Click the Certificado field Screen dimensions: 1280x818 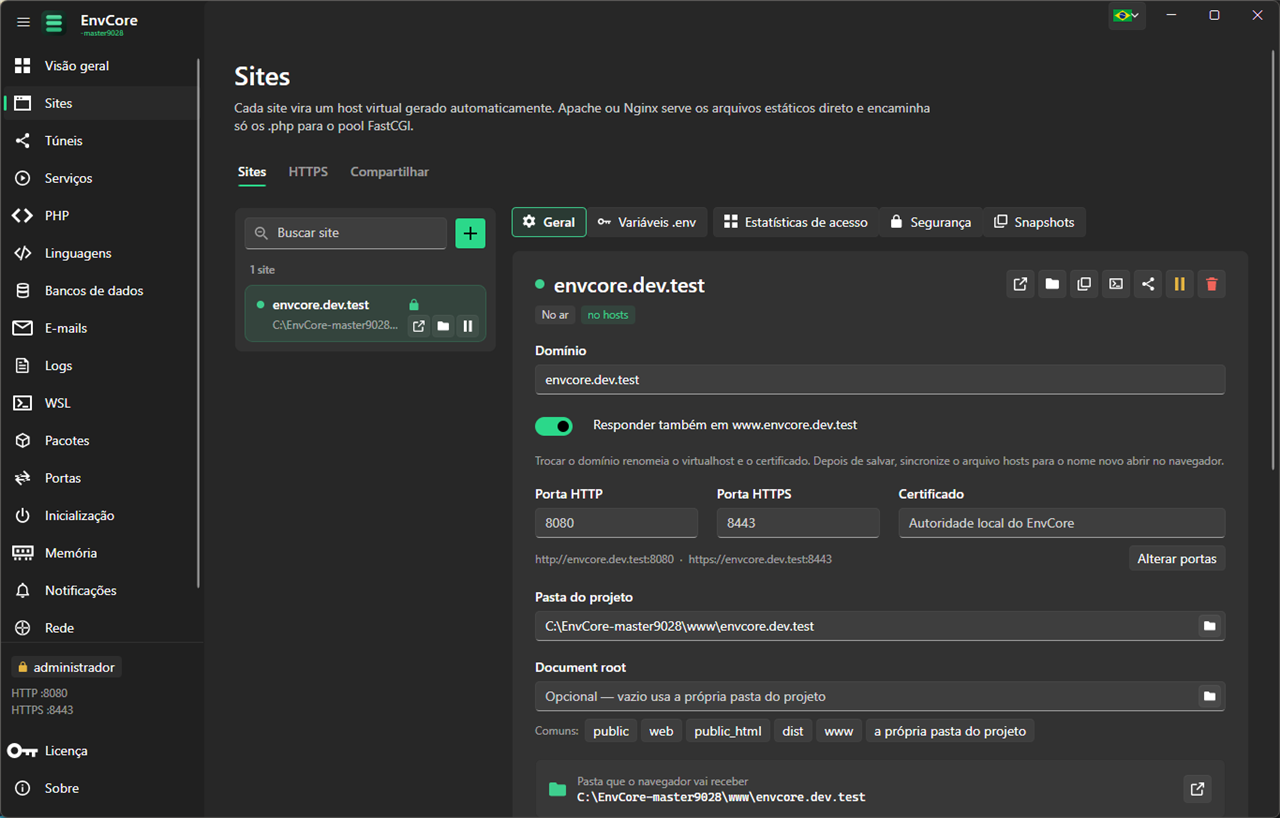(1062, 523)
